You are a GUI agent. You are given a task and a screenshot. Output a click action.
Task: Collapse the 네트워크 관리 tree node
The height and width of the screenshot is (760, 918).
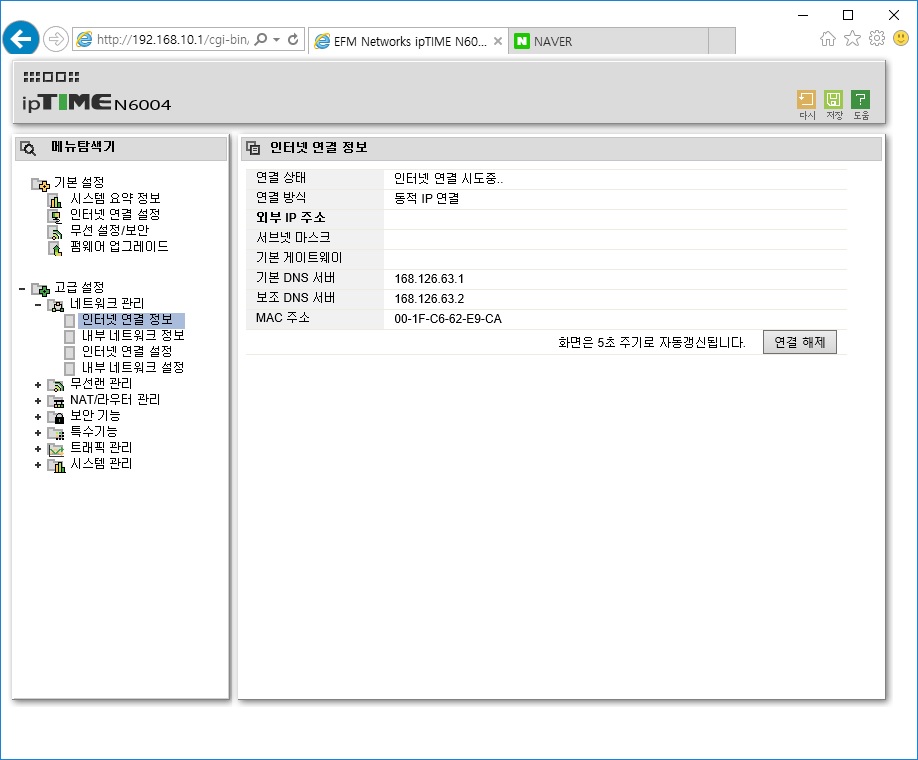[x=37, y=304]
